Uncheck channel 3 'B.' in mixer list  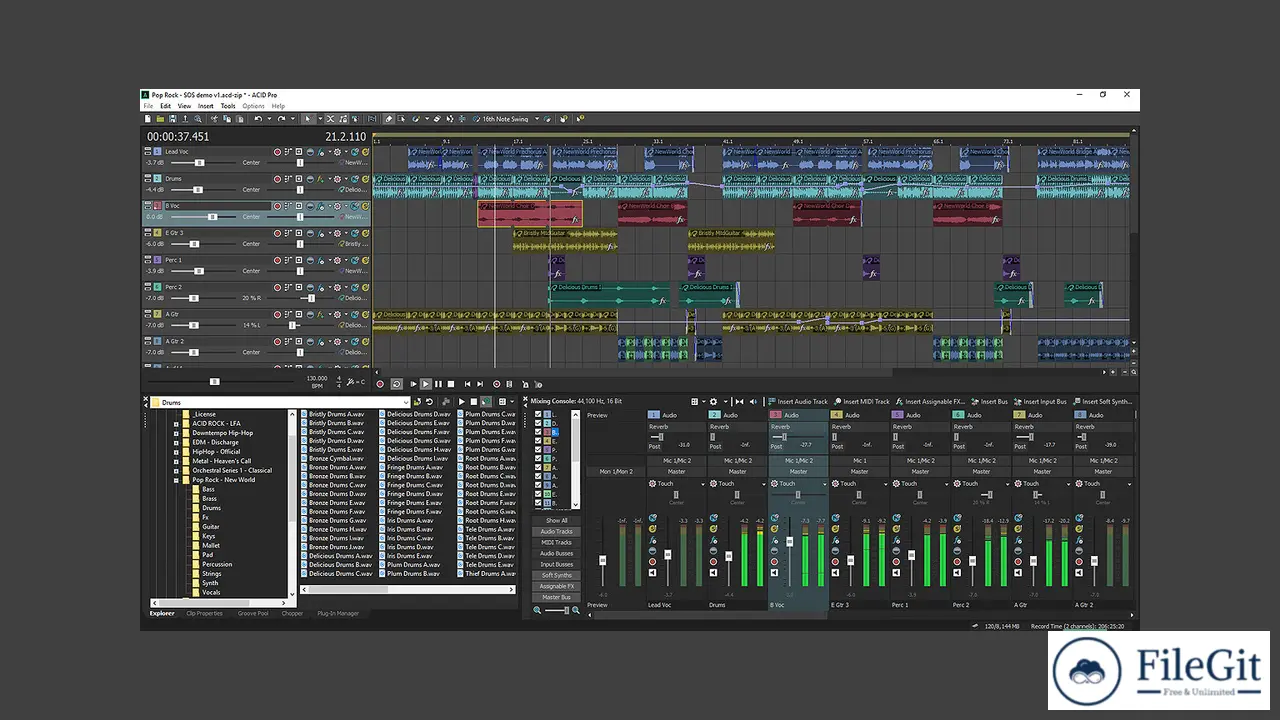click(x=538, y=432)
